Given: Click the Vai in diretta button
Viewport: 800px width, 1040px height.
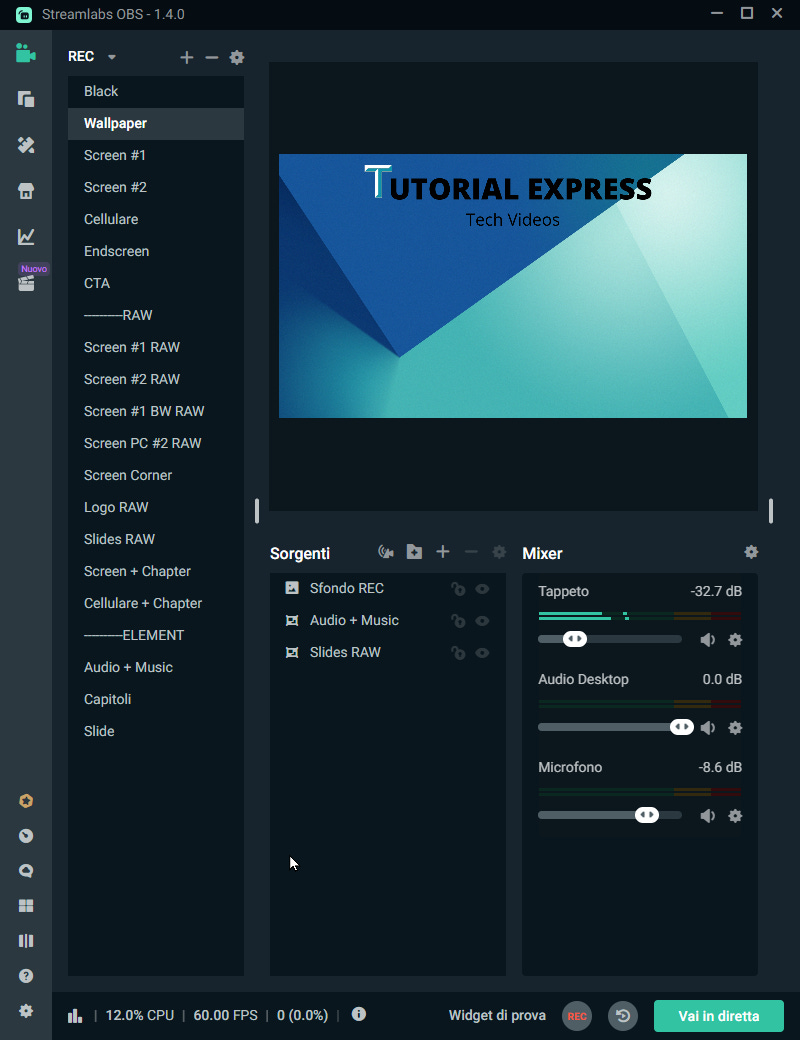Looking at the screenshot, I should [x=718, y=1016].
